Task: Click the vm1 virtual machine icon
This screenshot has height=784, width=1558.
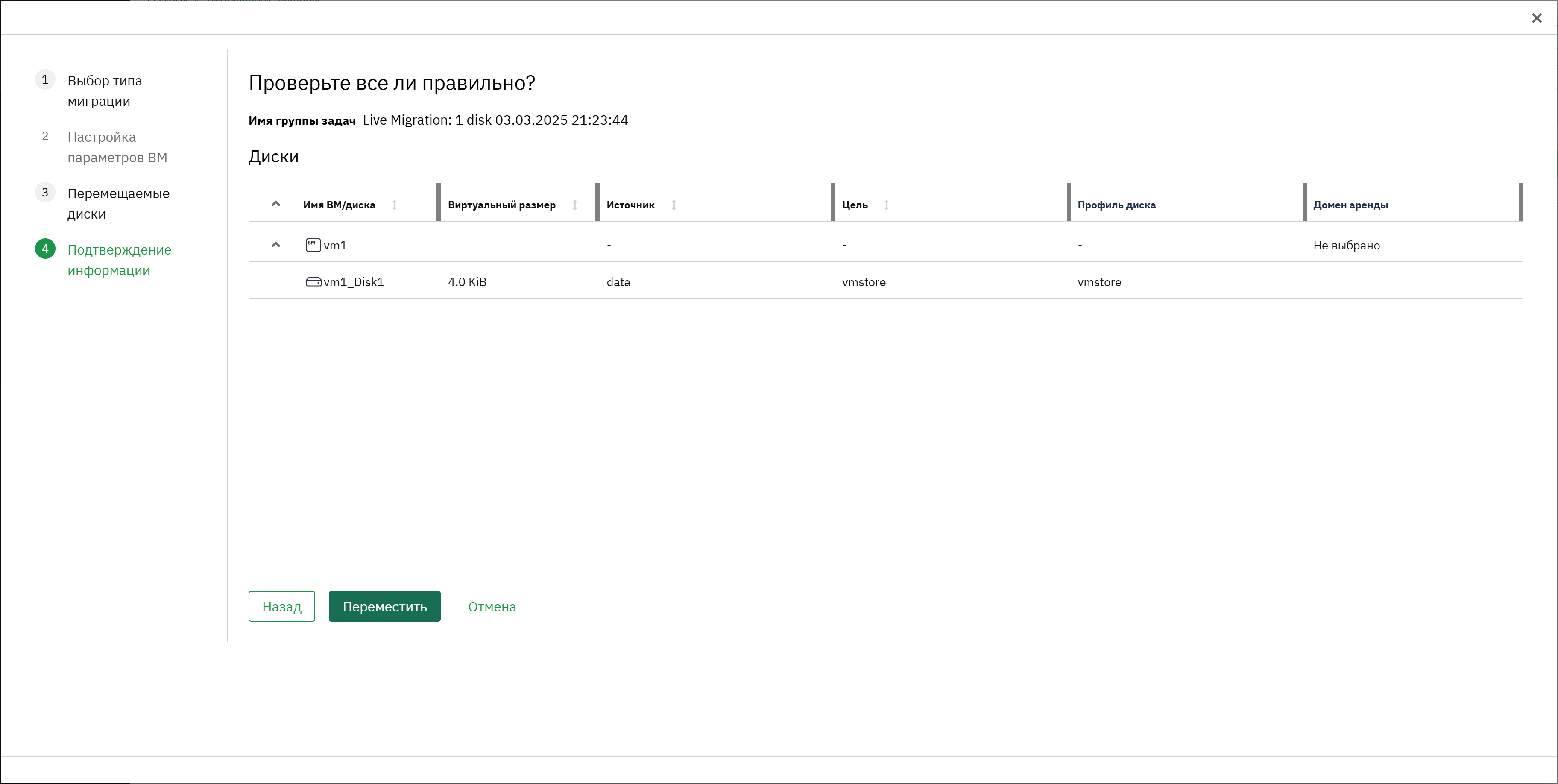Action: tap(313, 245)
